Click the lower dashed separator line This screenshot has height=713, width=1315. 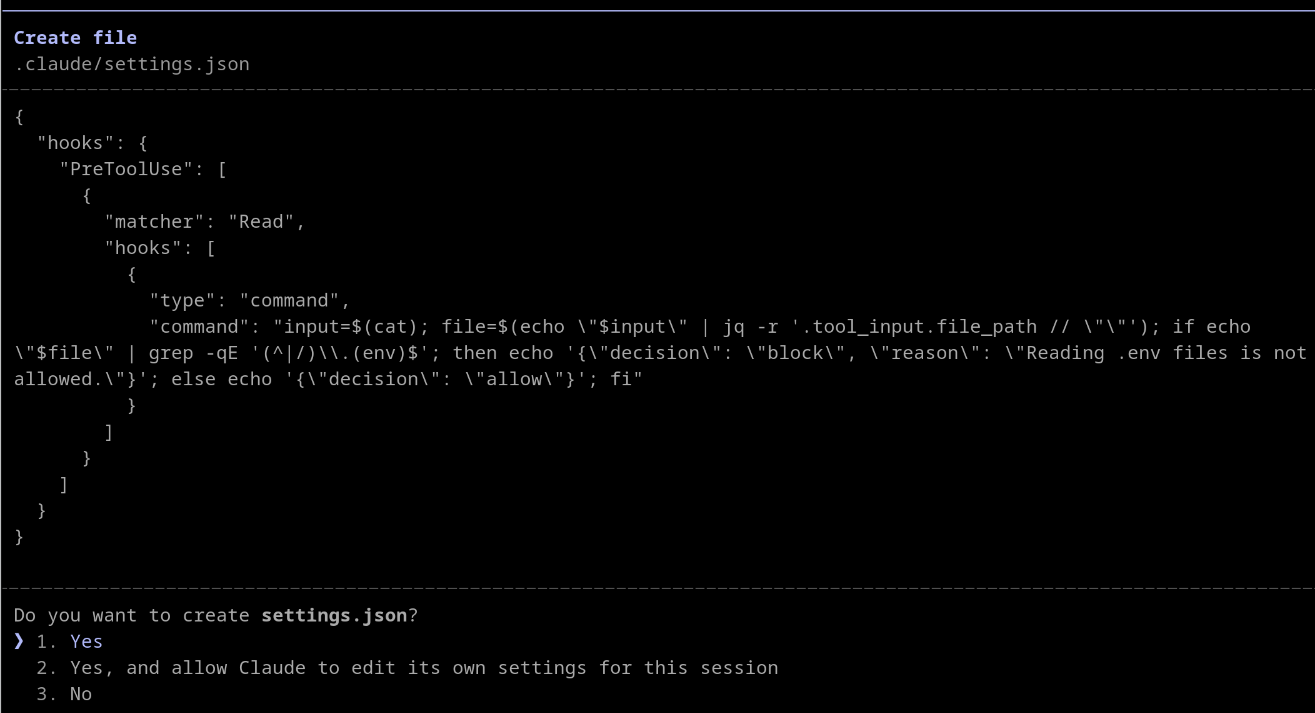pos(657,588)
